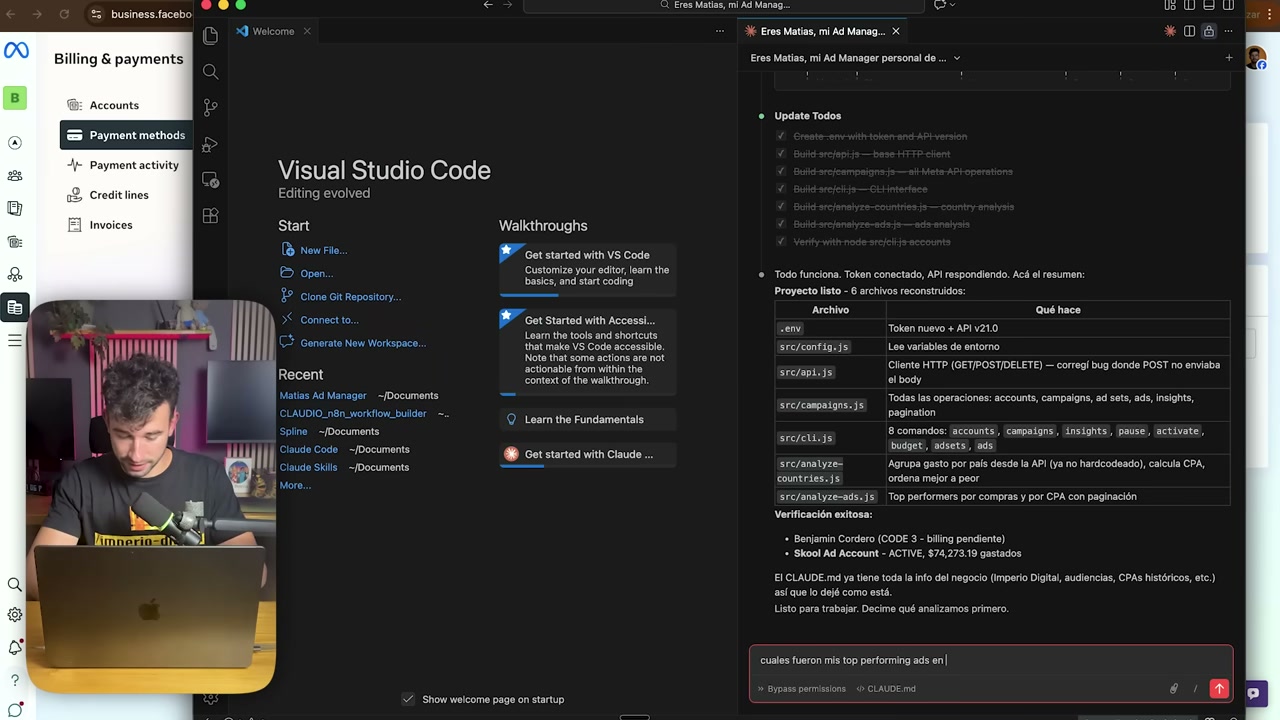Uncheck Show welcome page on startup
The height and width of the screenshot is (720, 1280).
coord(408,699)
